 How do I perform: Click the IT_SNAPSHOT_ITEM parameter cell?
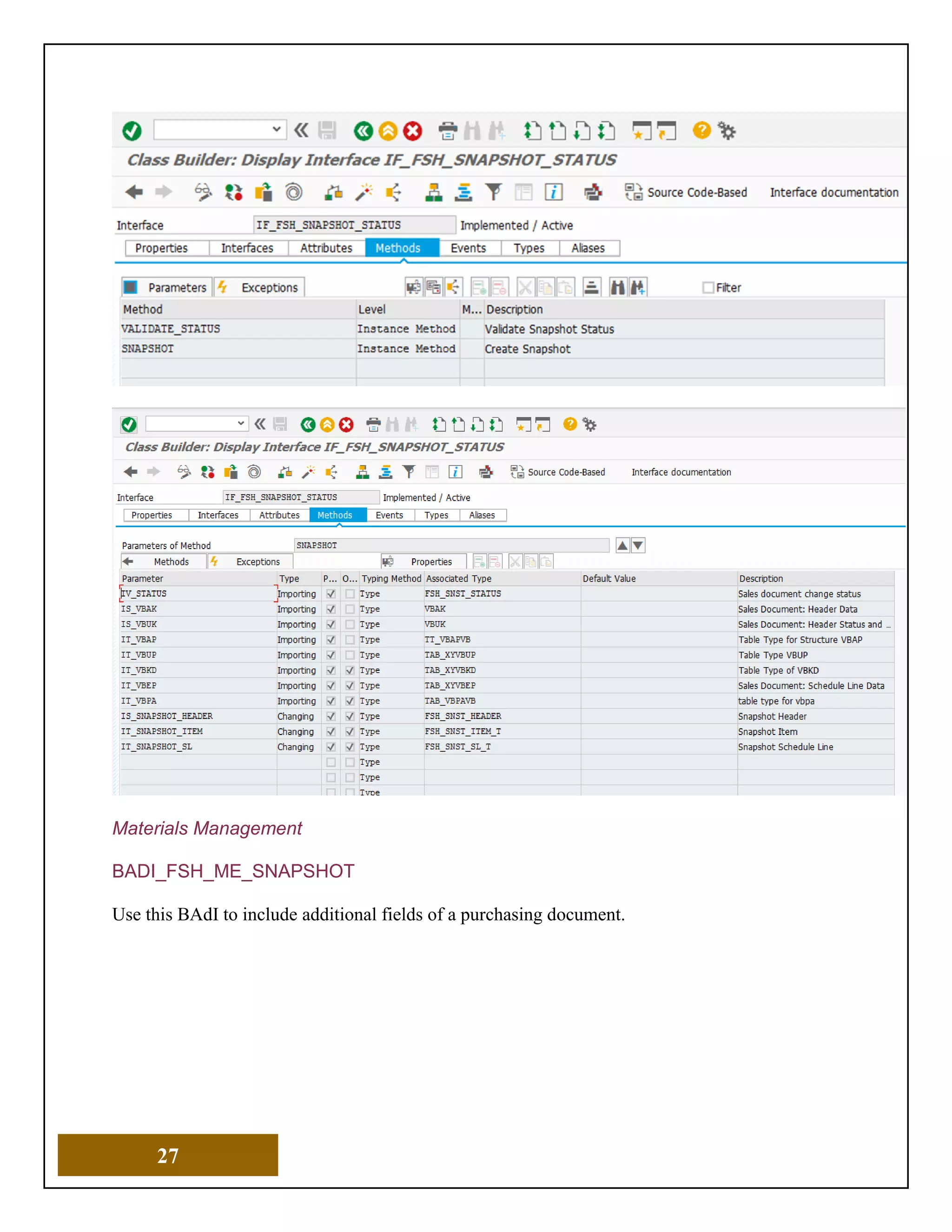pyautogui.click(x=198, y=731)
